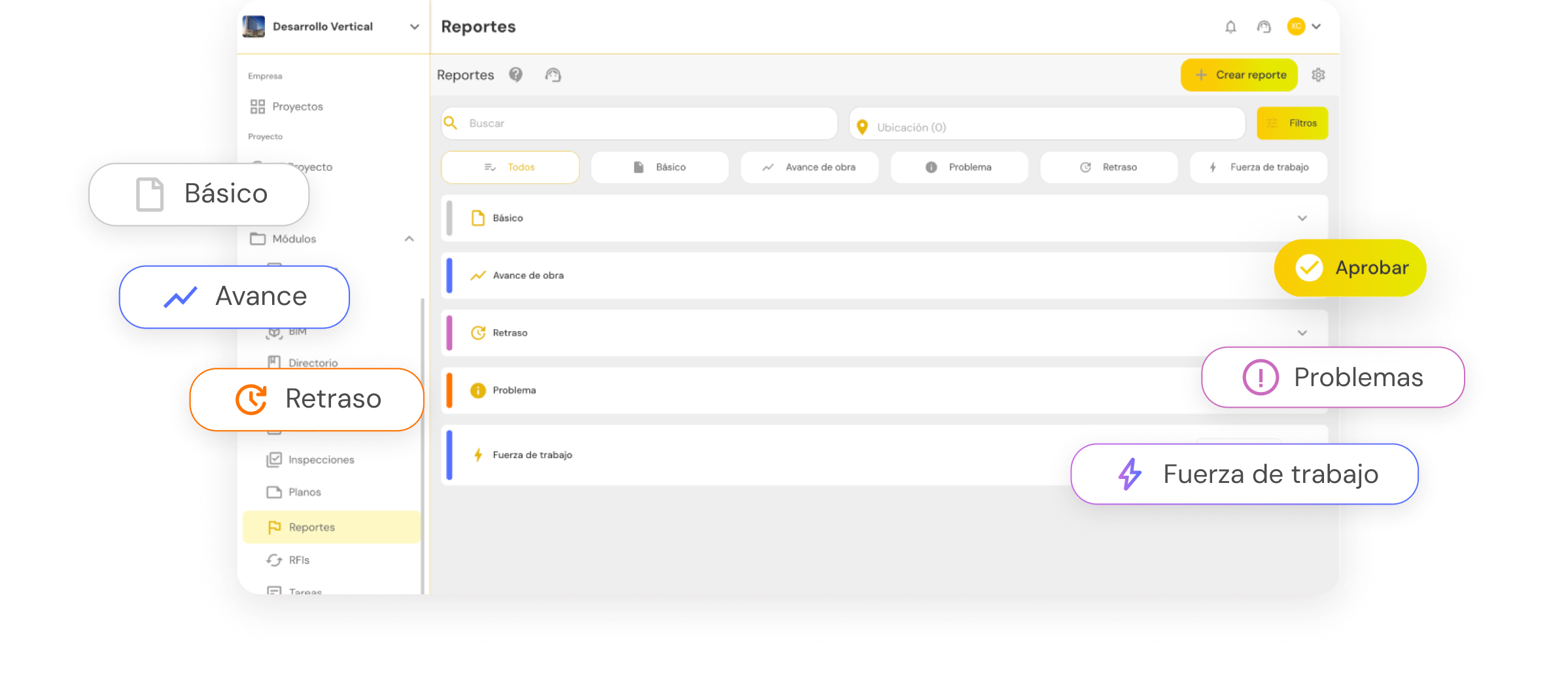The width and height of the screenshot is (1568, 693).
Task: Click the floating Retraso pill
Action: pos(307,399)
